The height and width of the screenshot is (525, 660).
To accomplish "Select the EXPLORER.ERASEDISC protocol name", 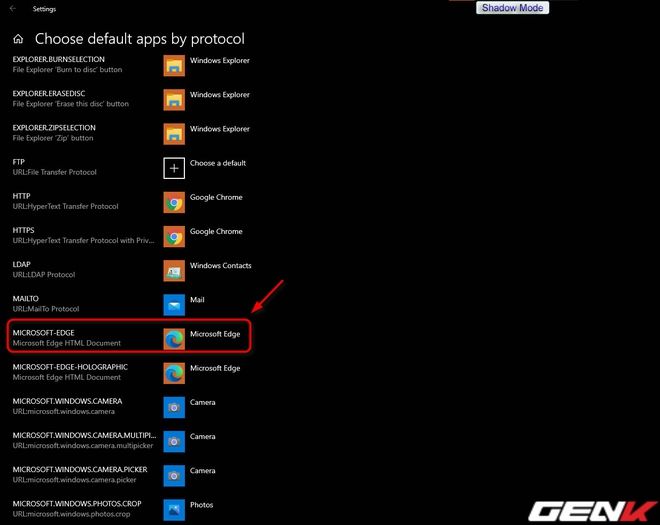I will point(49,93).
